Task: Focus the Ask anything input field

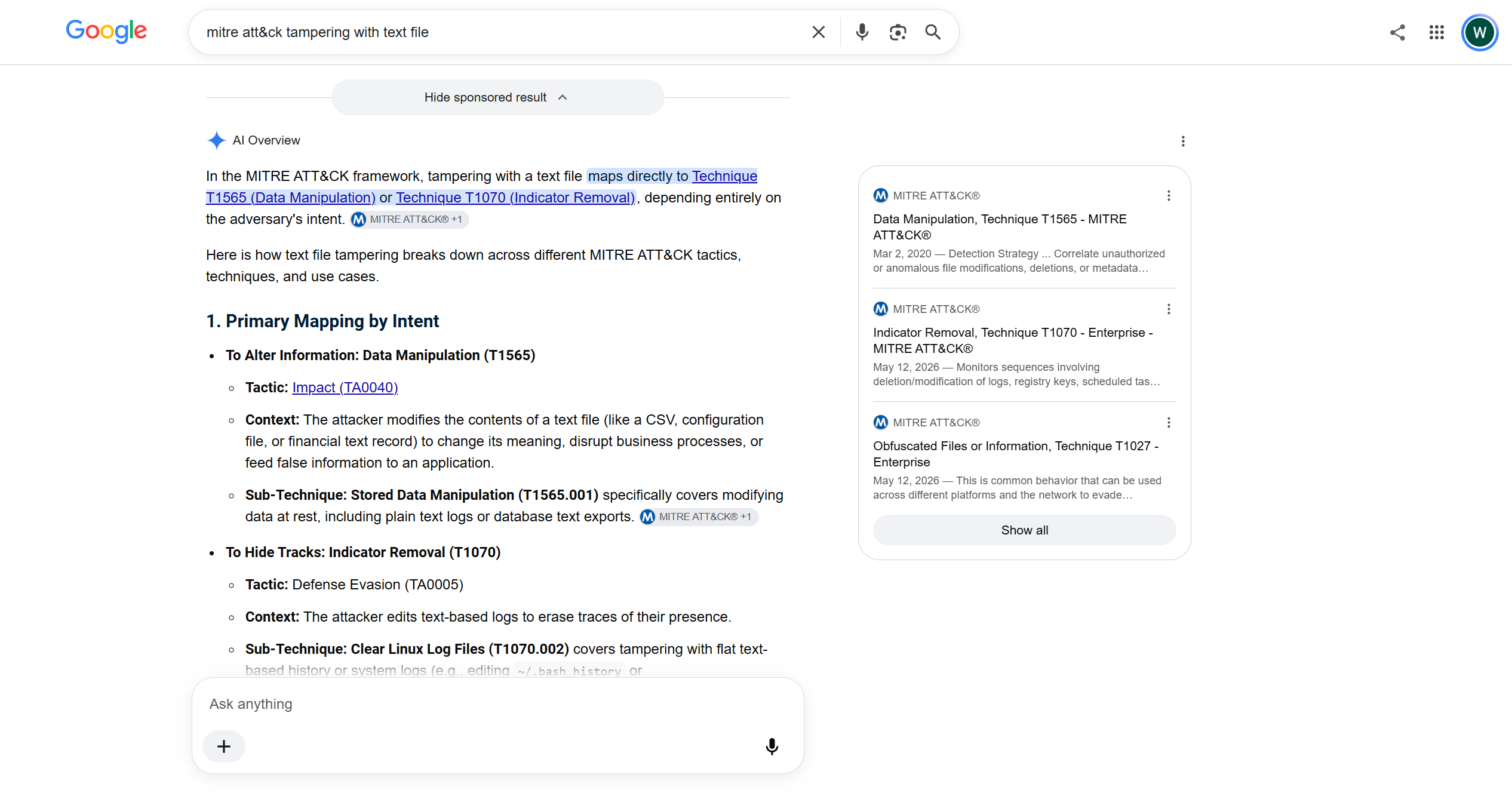Action: pyautogui.click(x=498, y=704)
